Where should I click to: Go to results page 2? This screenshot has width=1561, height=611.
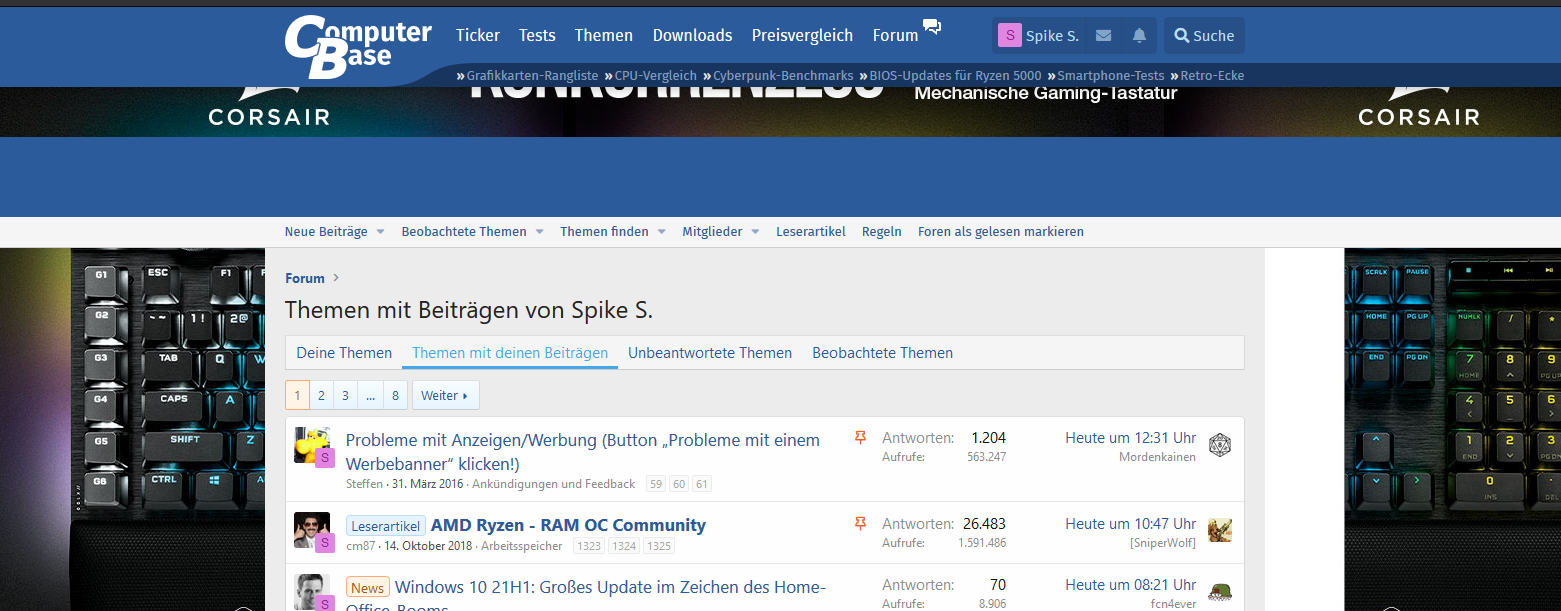[x=321, y=395]
